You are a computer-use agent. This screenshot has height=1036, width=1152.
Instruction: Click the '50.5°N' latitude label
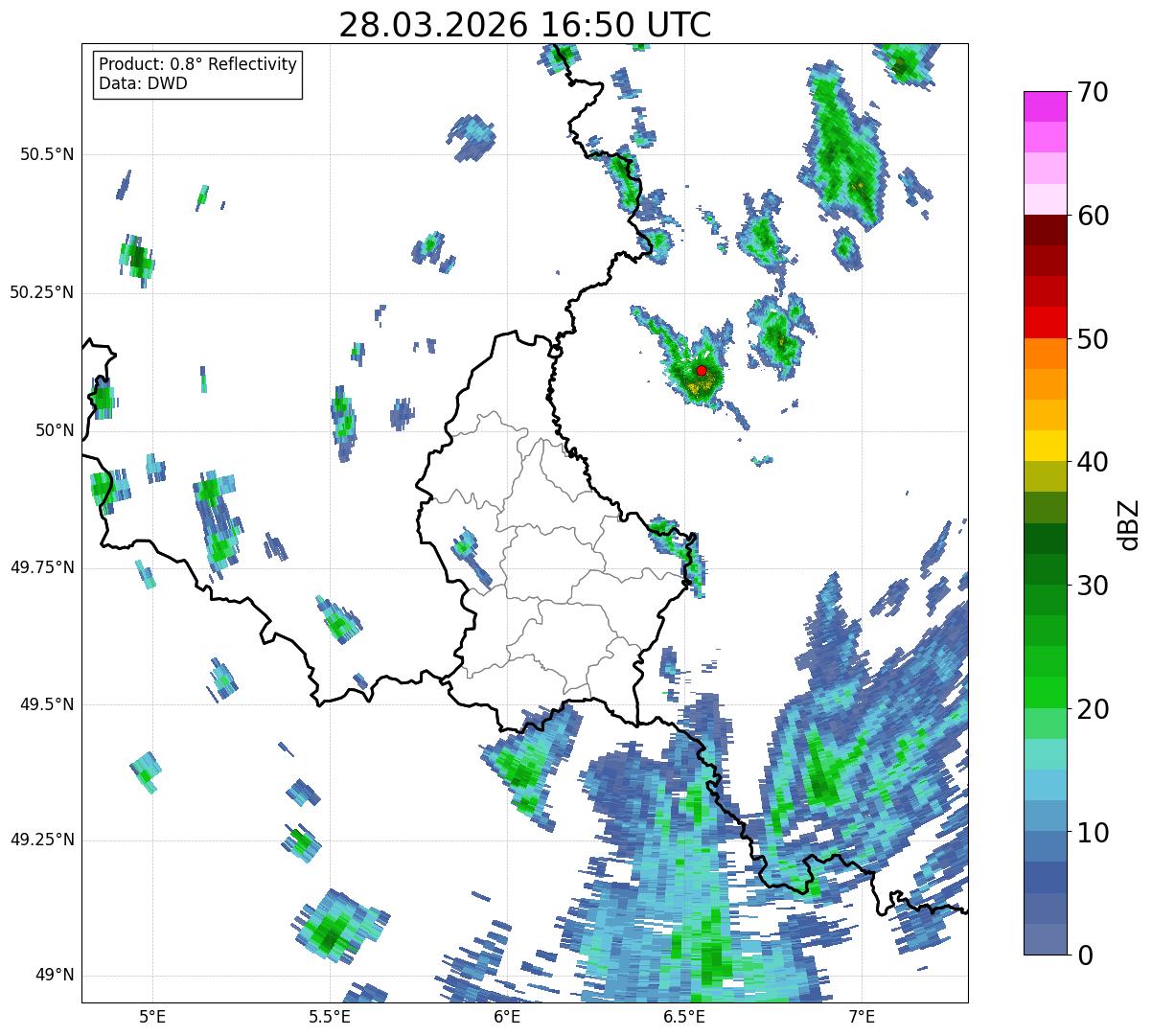(x=47, y=154)
